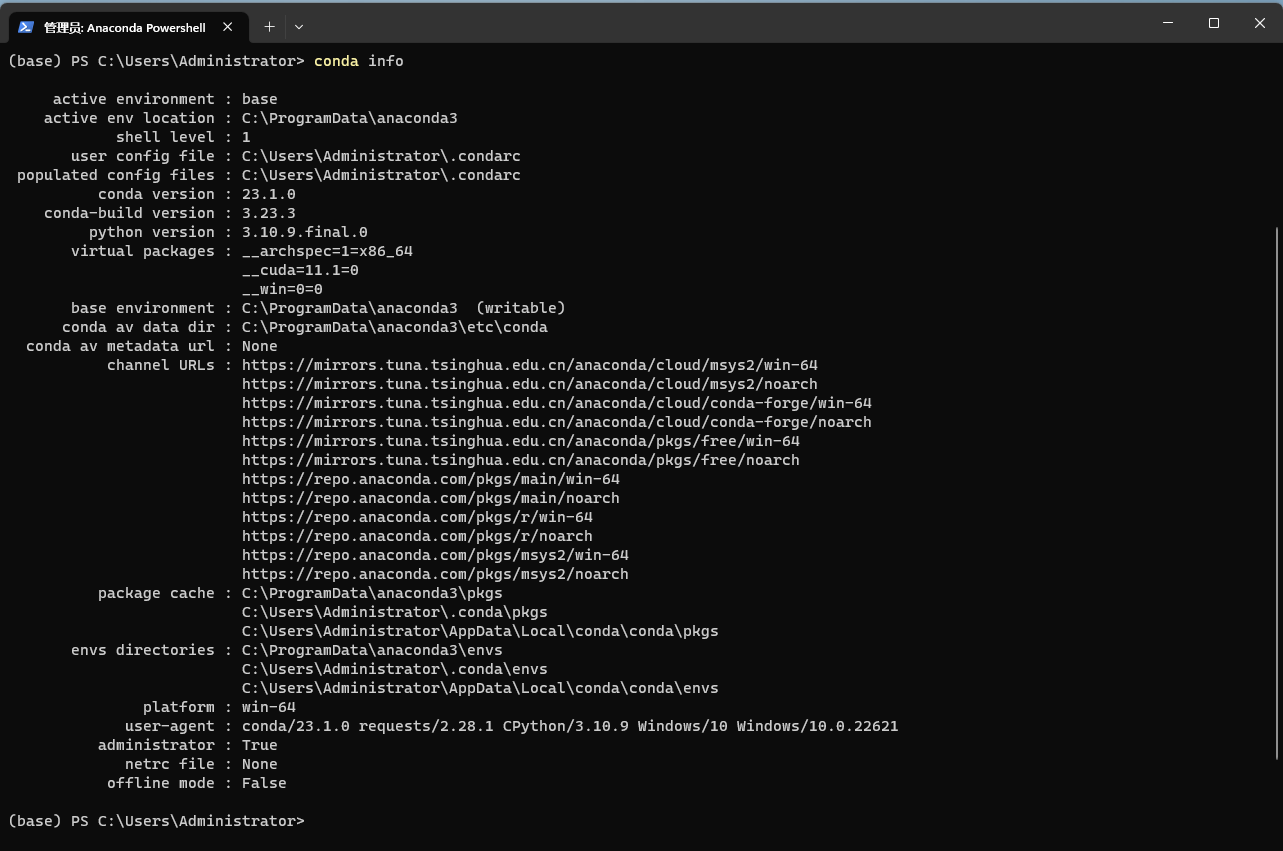Minimize the terminal window
The width and height of the screenshot is (1283, 851).
click(1168, 22)
